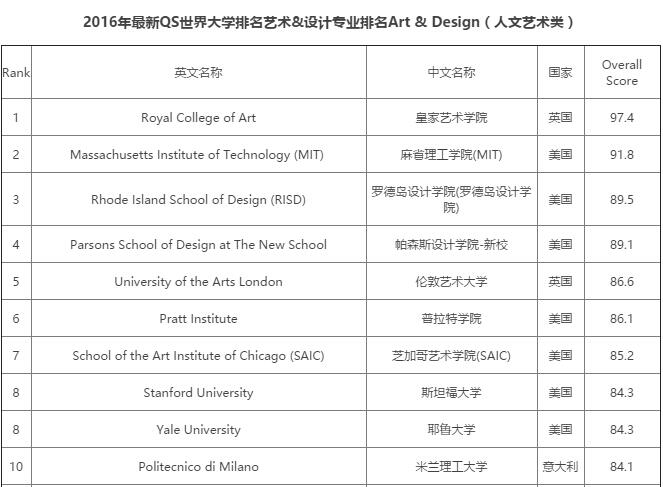Viewport: 663px width, 487px height.
Task: Click the '帕森斯设计学院-新校' cell
Action: [451, 245]
